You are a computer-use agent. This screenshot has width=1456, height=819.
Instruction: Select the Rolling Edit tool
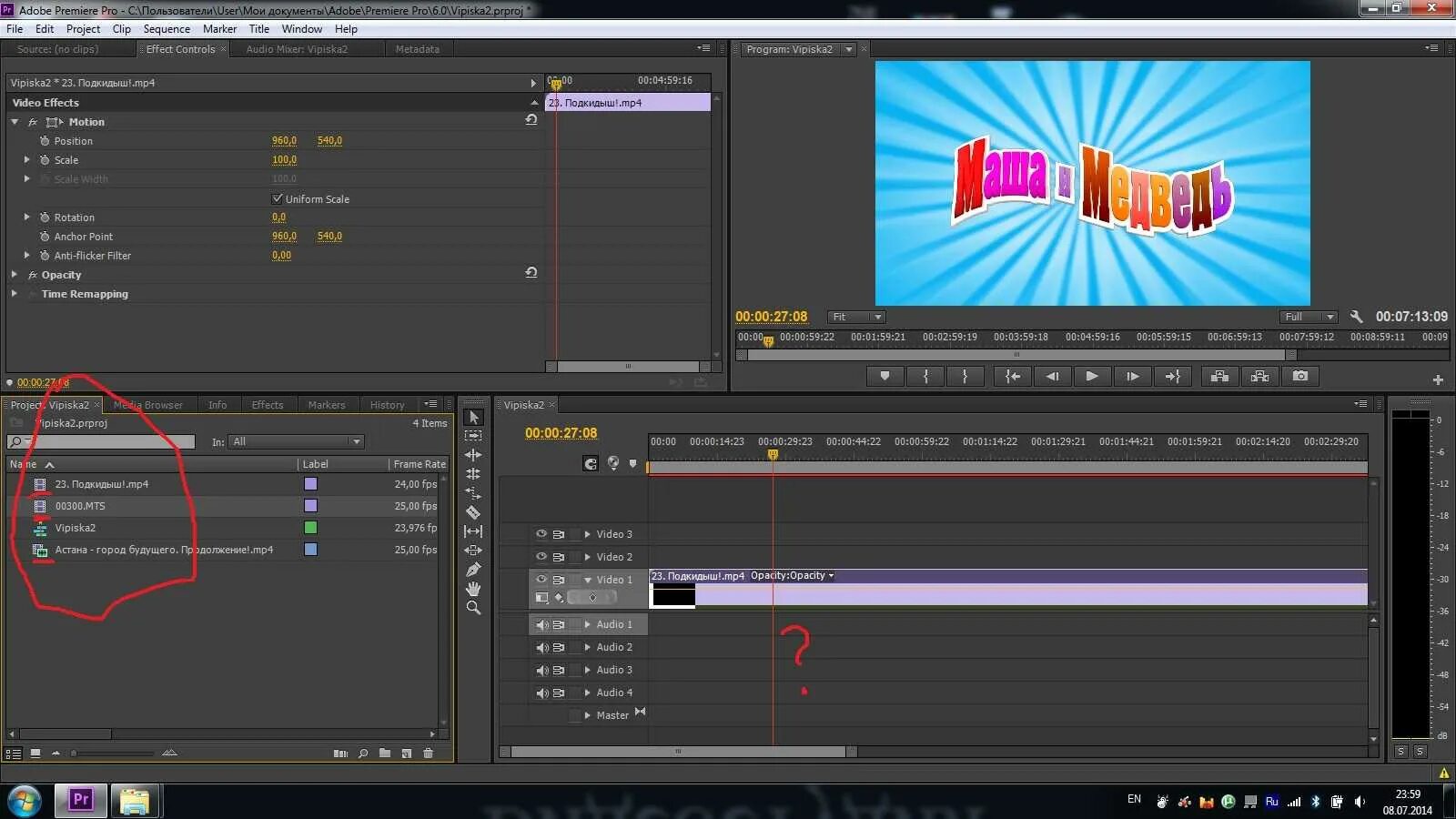point(473,474)
